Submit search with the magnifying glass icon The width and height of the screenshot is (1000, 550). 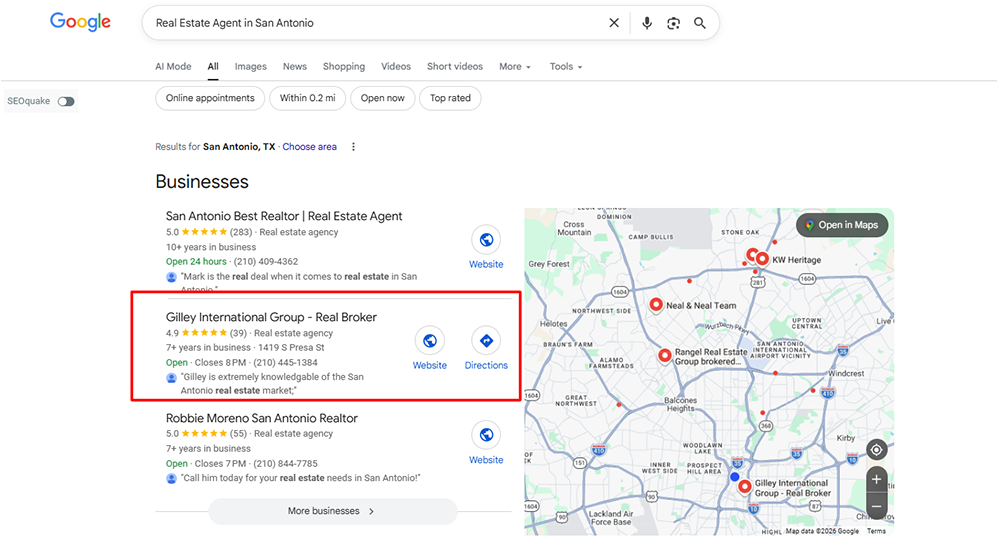pos(700,23)
